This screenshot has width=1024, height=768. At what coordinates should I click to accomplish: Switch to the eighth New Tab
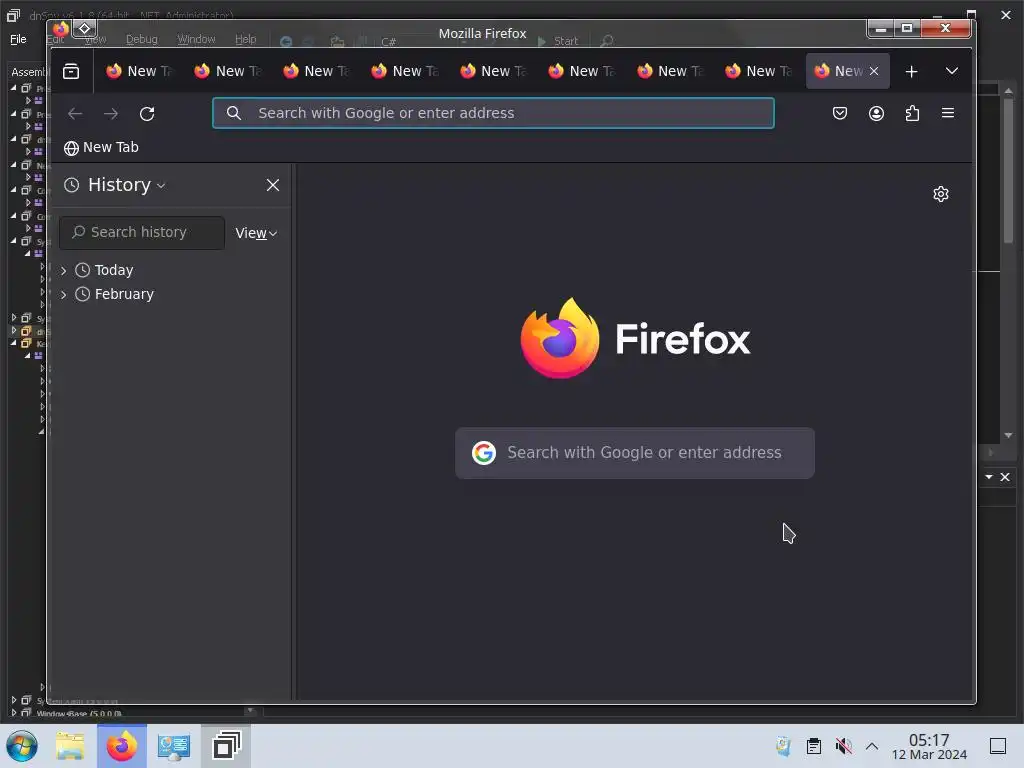[x=759, y=71]
